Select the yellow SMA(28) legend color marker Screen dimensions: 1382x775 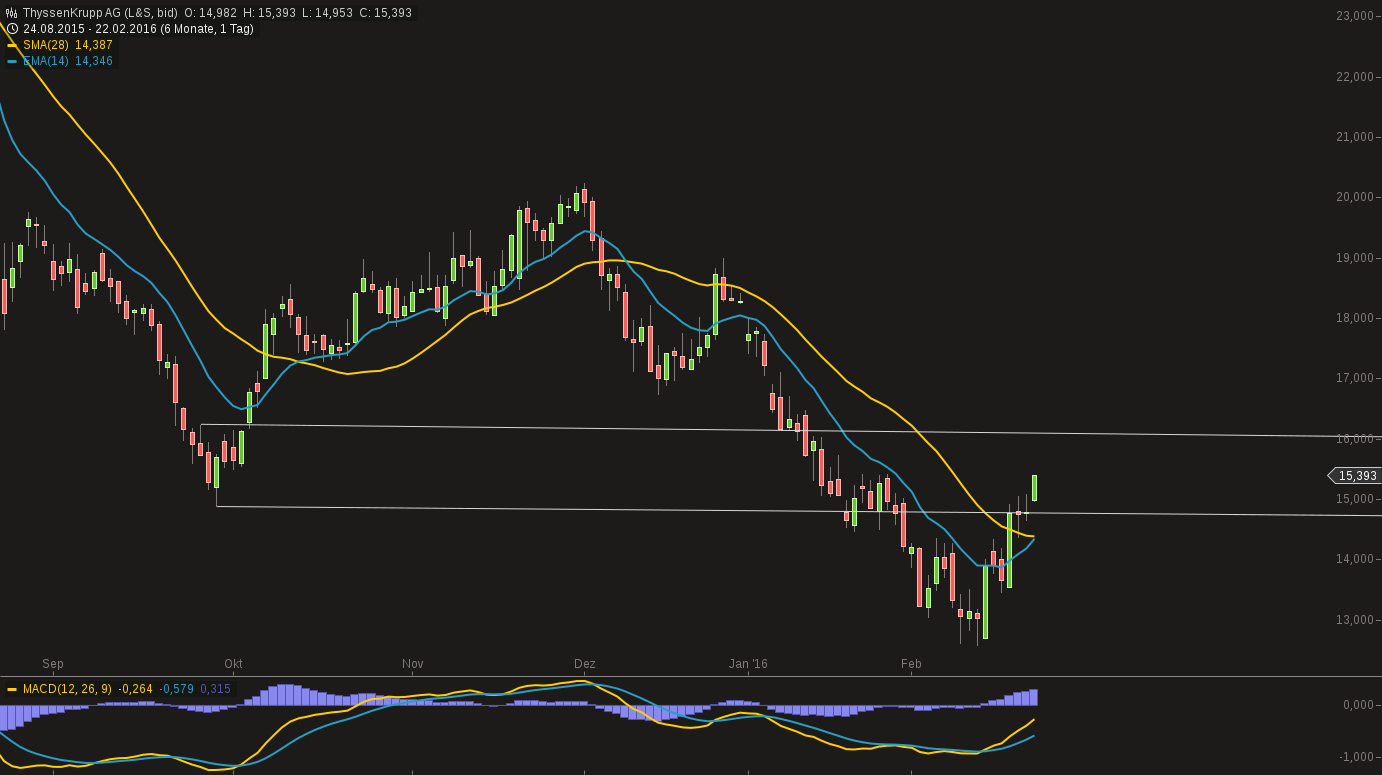pyautogui.click(x=12, y=45)
